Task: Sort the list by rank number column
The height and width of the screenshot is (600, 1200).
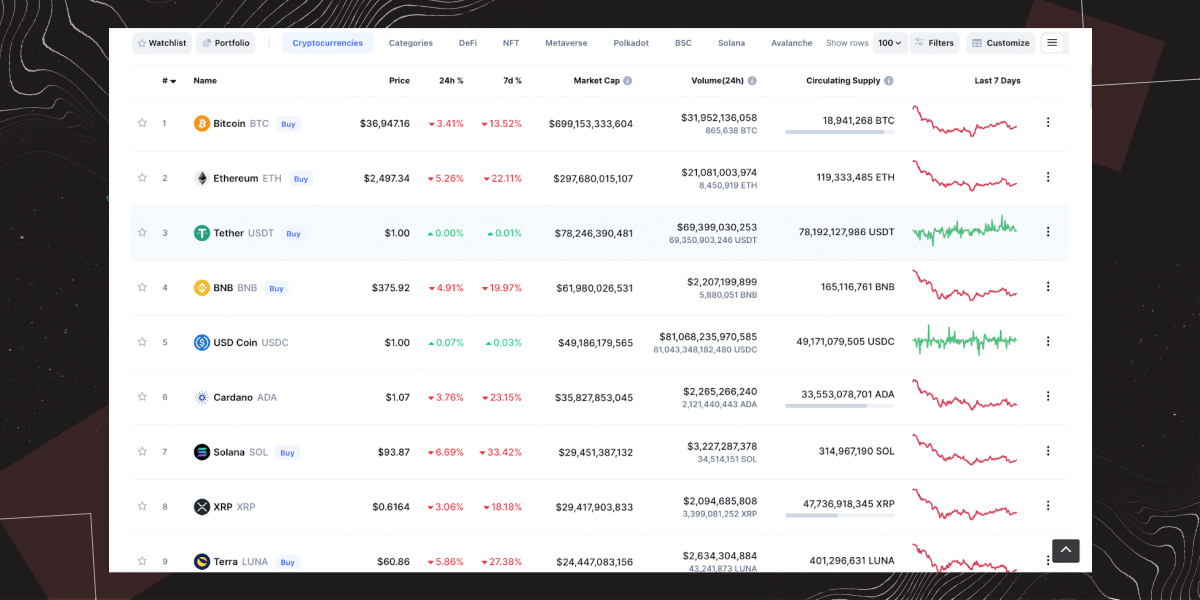Action: pos(169,81)
